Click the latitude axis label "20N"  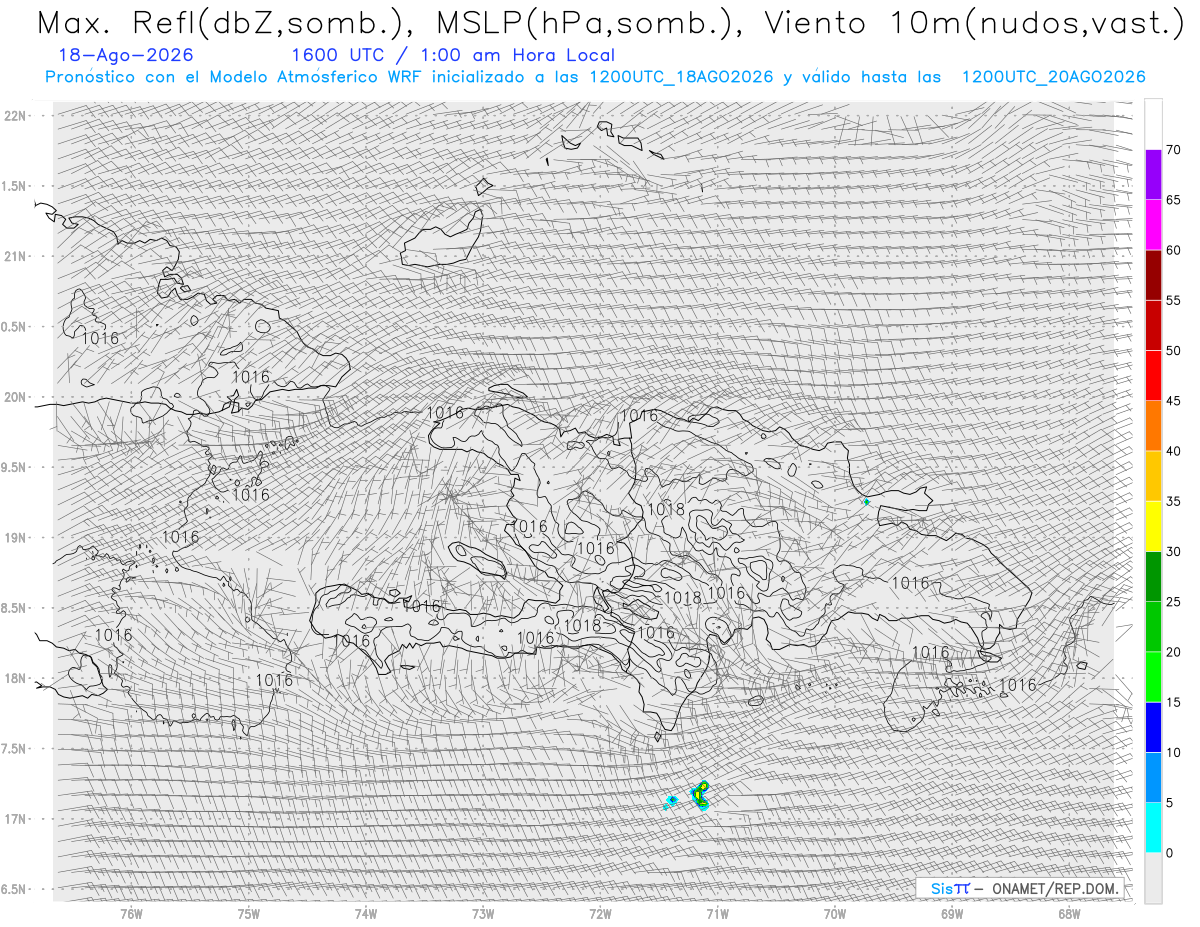17,397
